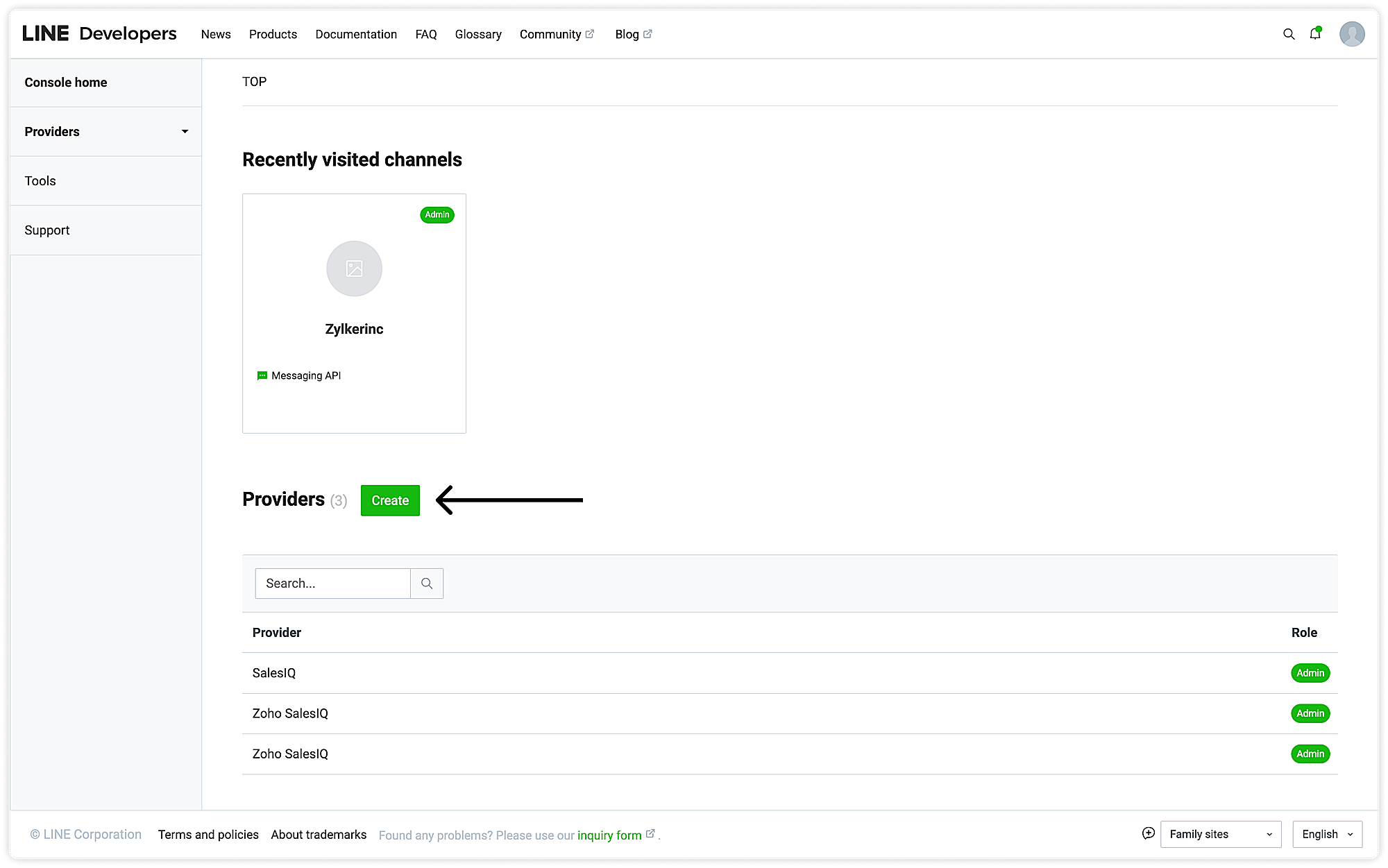
Task: Open the Family sites dropdown
Action: coord(1220,834)
